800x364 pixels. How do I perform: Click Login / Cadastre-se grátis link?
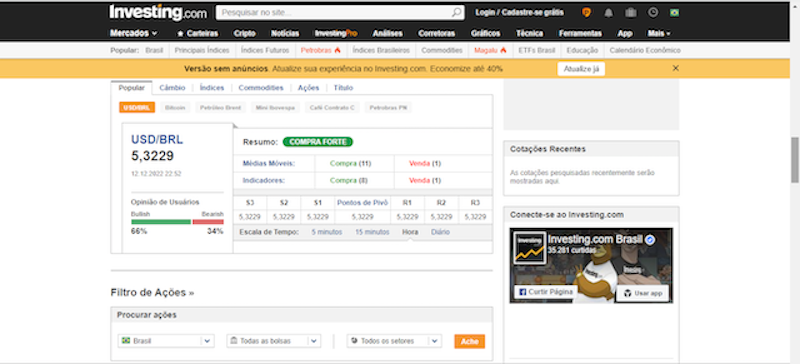pyautogui.click(x=519, y=13)
